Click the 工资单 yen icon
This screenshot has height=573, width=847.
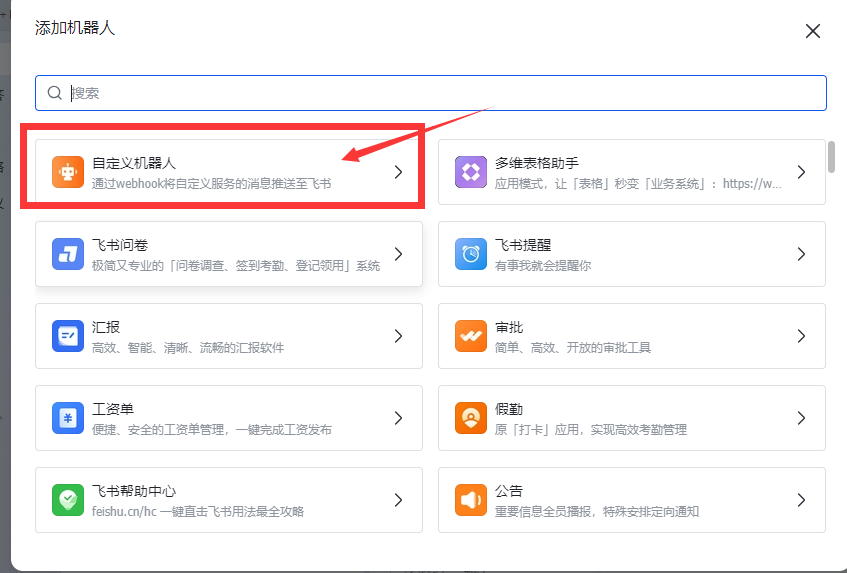68,418
